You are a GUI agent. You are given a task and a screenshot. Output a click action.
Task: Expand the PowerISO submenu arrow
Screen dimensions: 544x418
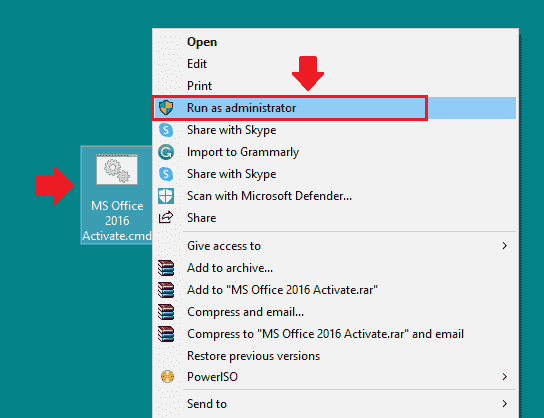[x=504, y=376]
